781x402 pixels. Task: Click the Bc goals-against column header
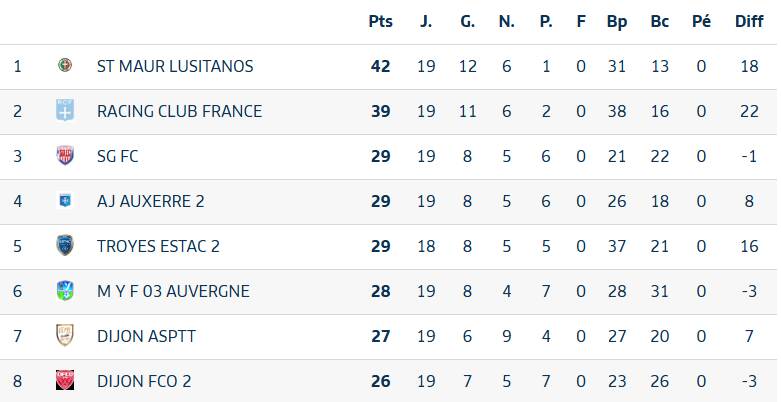pyautogui.click(x=659, y=21)
